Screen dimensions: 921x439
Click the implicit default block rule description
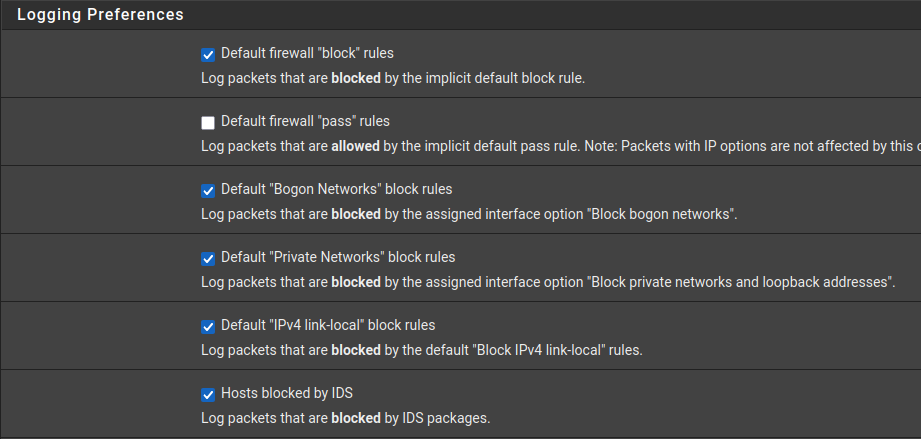tap(392, 78)
